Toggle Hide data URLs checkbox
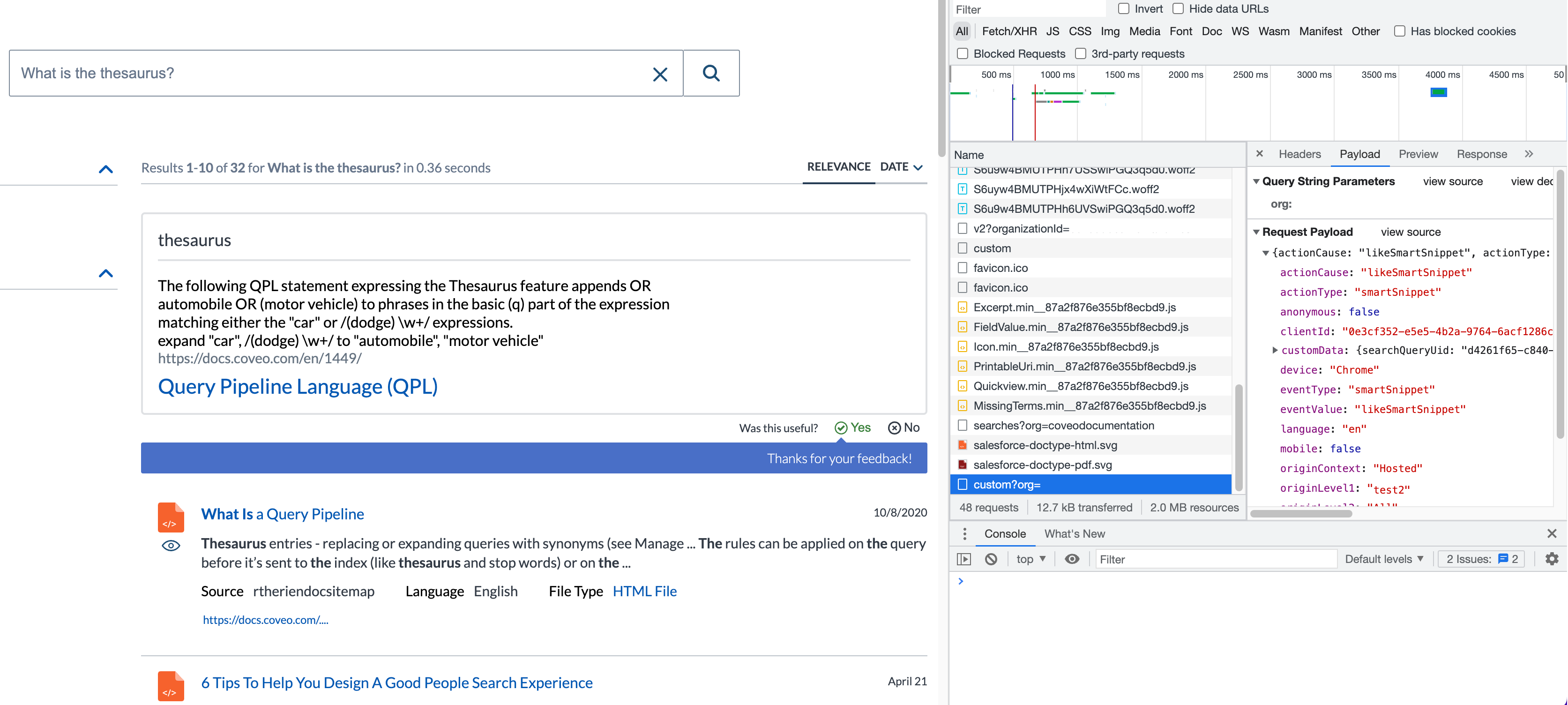 pyautogui.click(x=1178, y=8)
